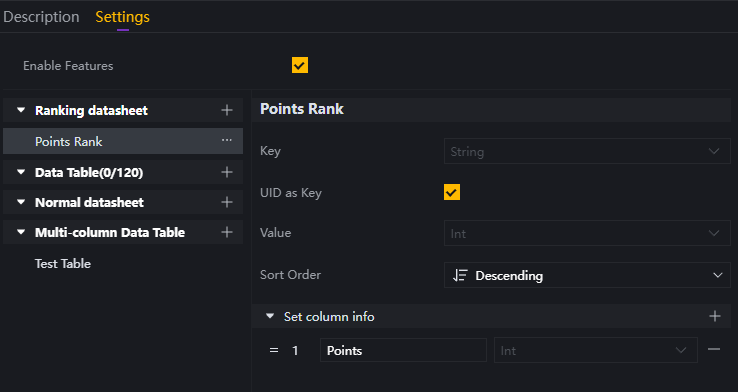Screen dimensions: 738x392
Task: Select the Settings tab
Action: 122,17
